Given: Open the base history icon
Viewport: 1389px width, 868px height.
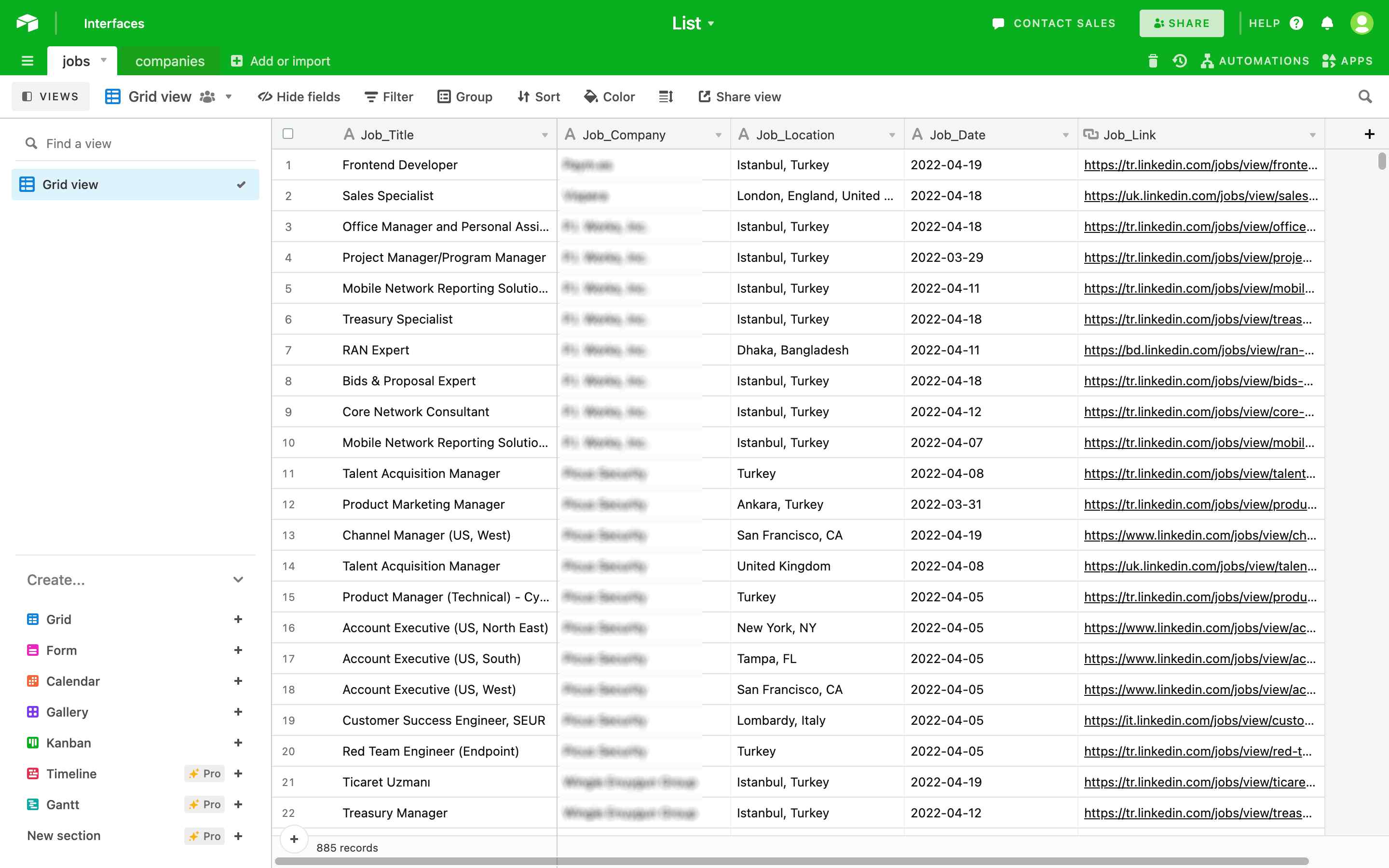Looking at the screenshot, I should click(x=1180, y=61).
